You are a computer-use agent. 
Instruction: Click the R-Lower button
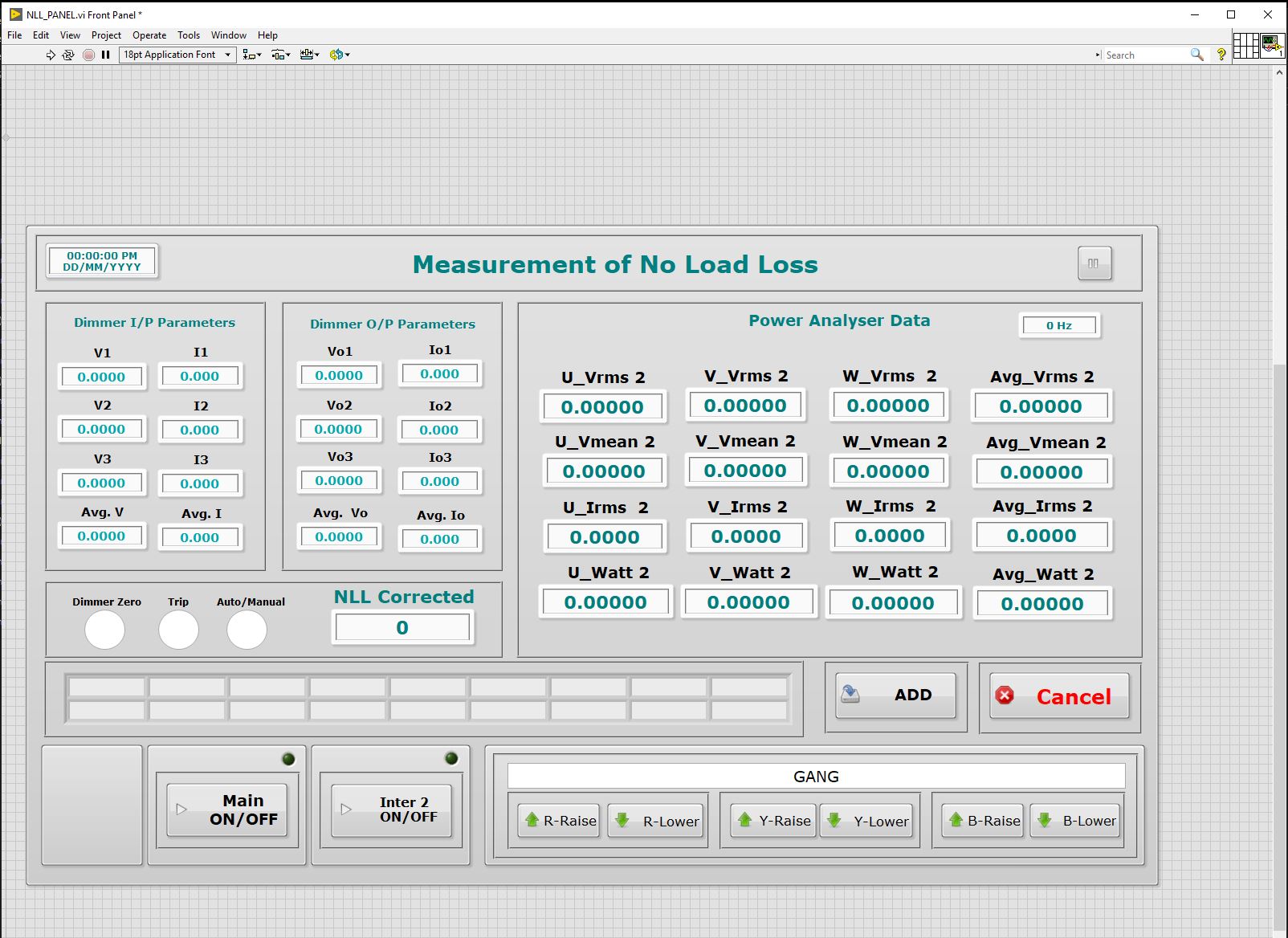(x=655, y=821)
